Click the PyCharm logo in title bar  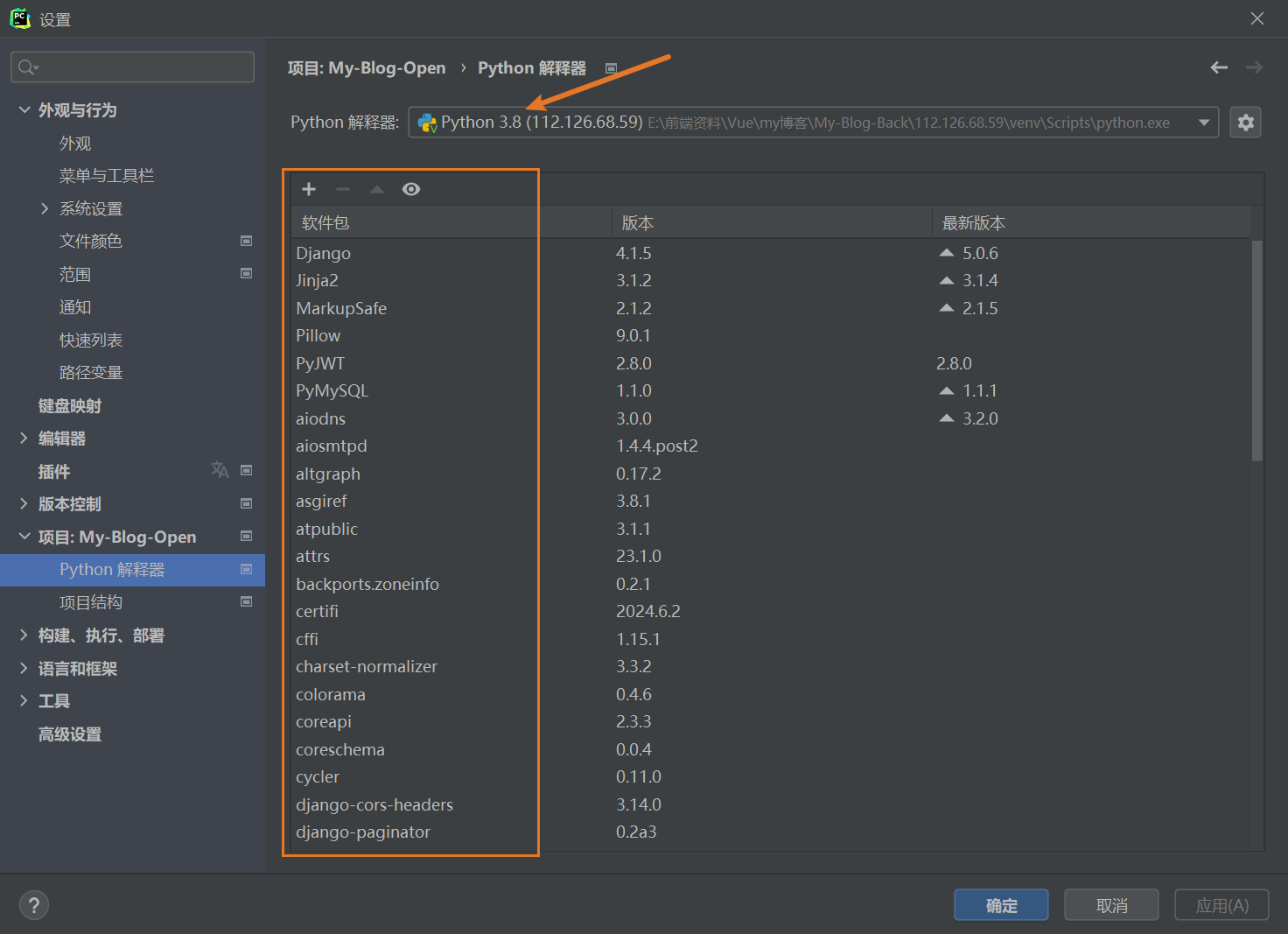[x=19, y=18]
